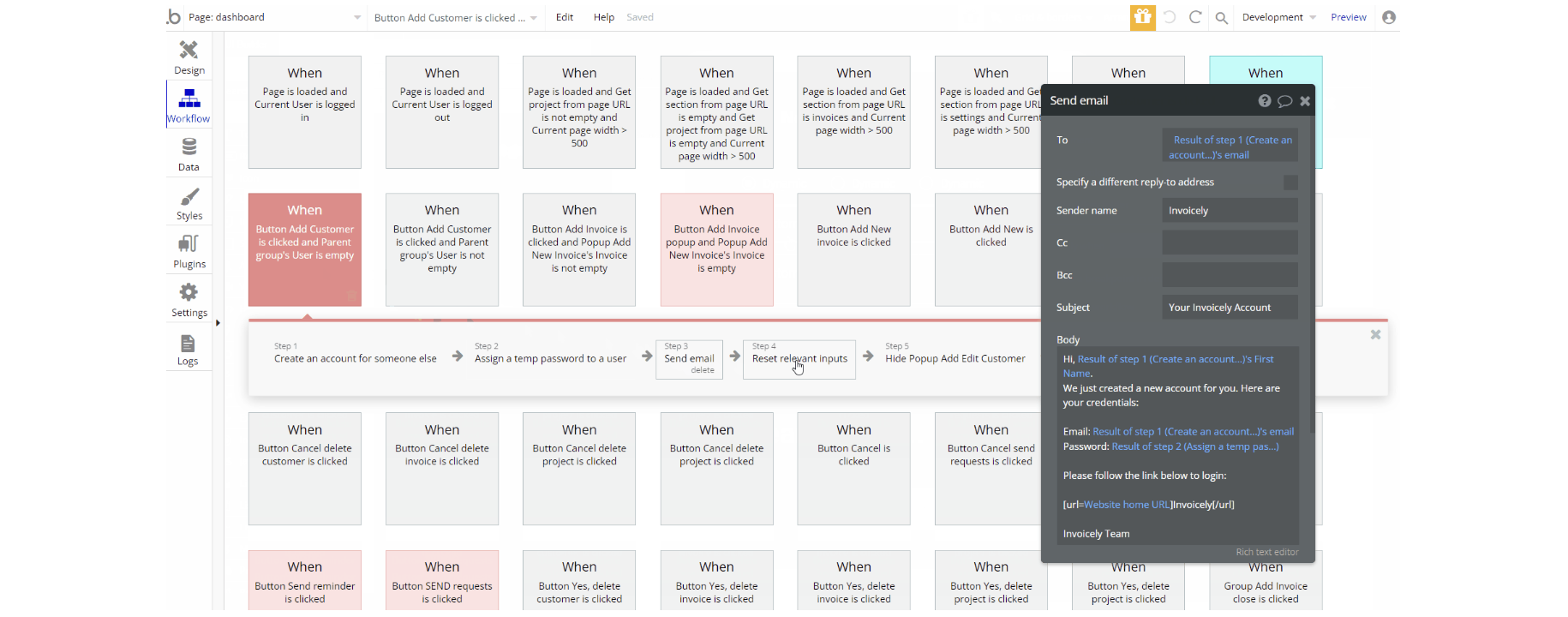Click the Subject input field

[x=1230, y=308]
